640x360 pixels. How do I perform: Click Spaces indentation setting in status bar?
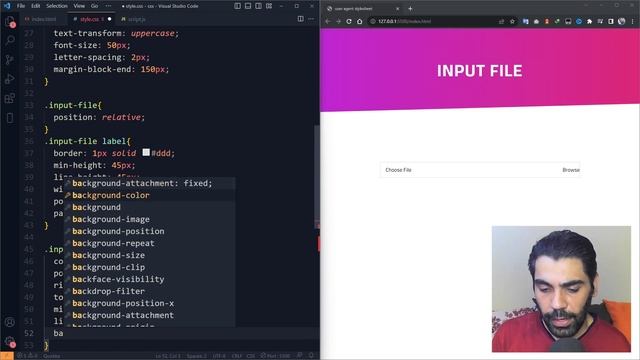(196, 356)
